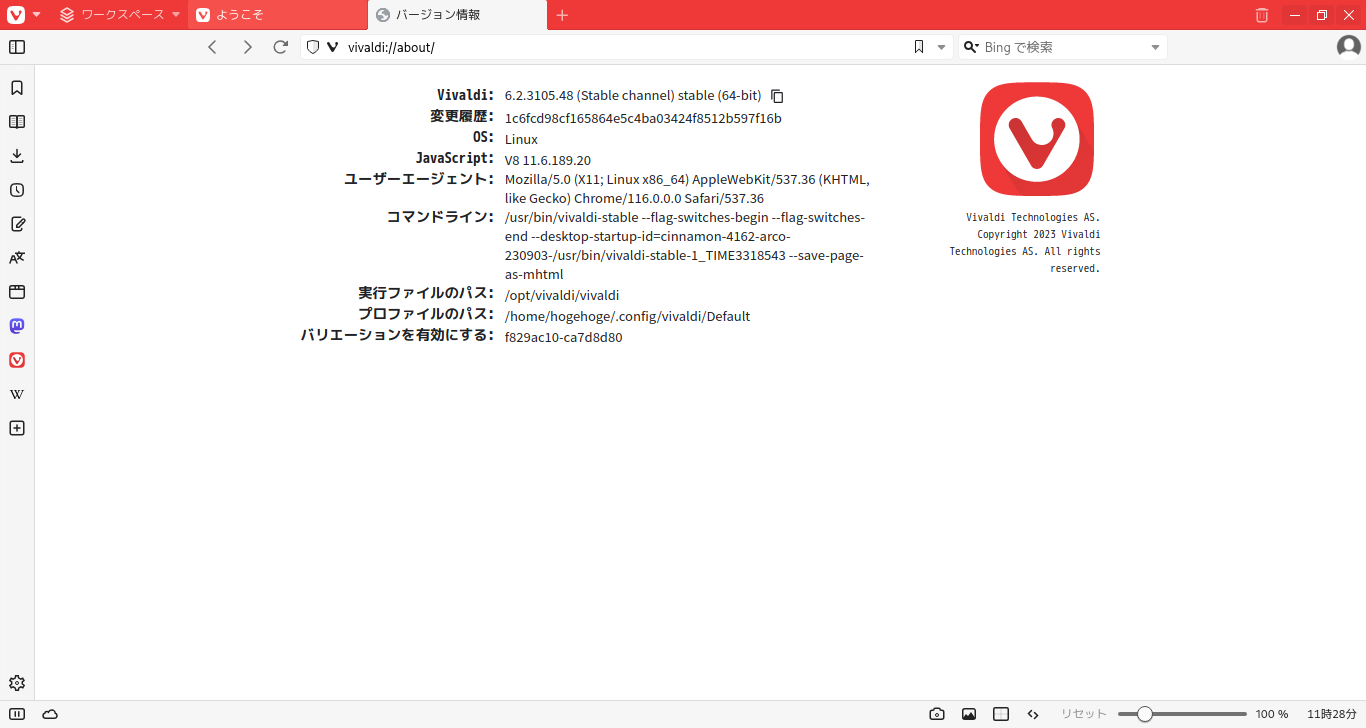Open the tracker blocker shield icon
Image resolution: width=1366 pixels, height=728 pixels.
click(312, 47)
